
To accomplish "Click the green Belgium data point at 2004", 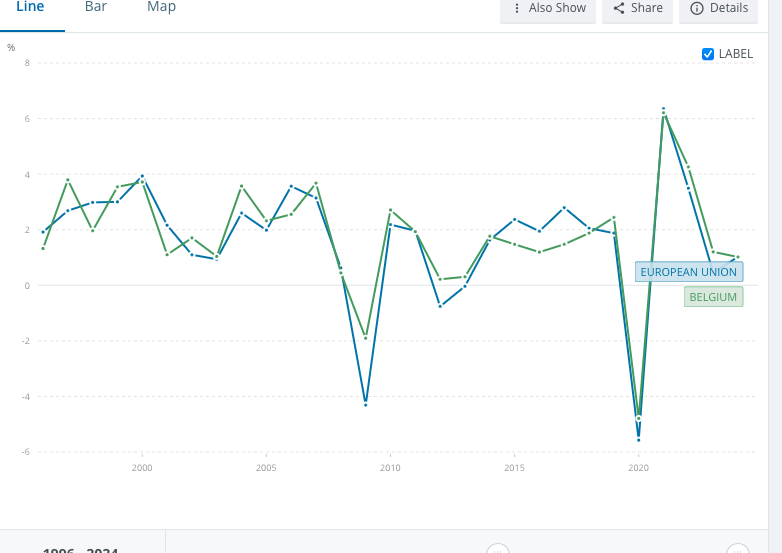I will click(242, 187).
